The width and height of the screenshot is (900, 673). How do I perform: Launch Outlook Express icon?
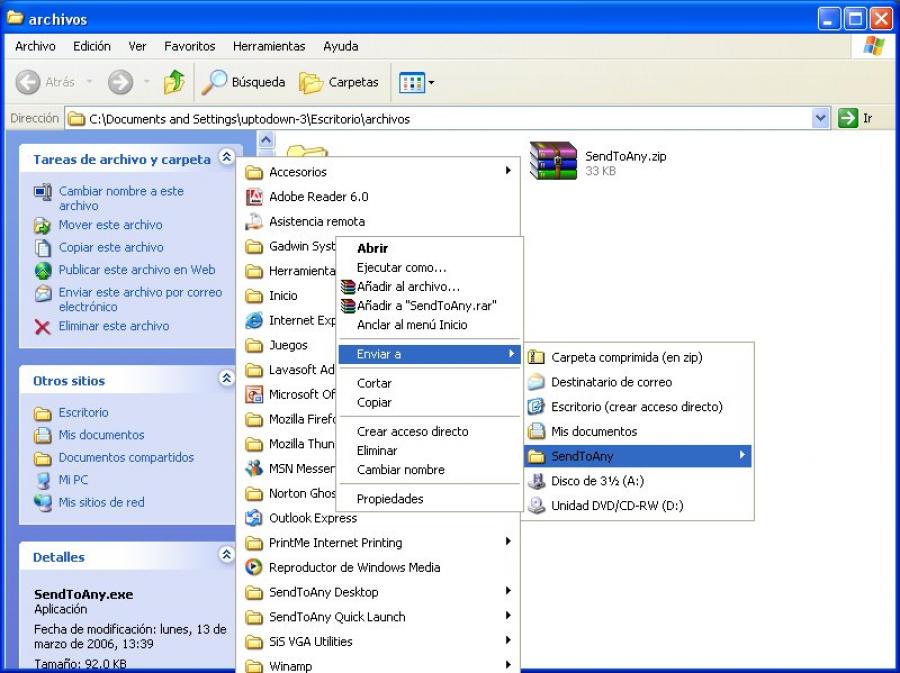point(254,518)
